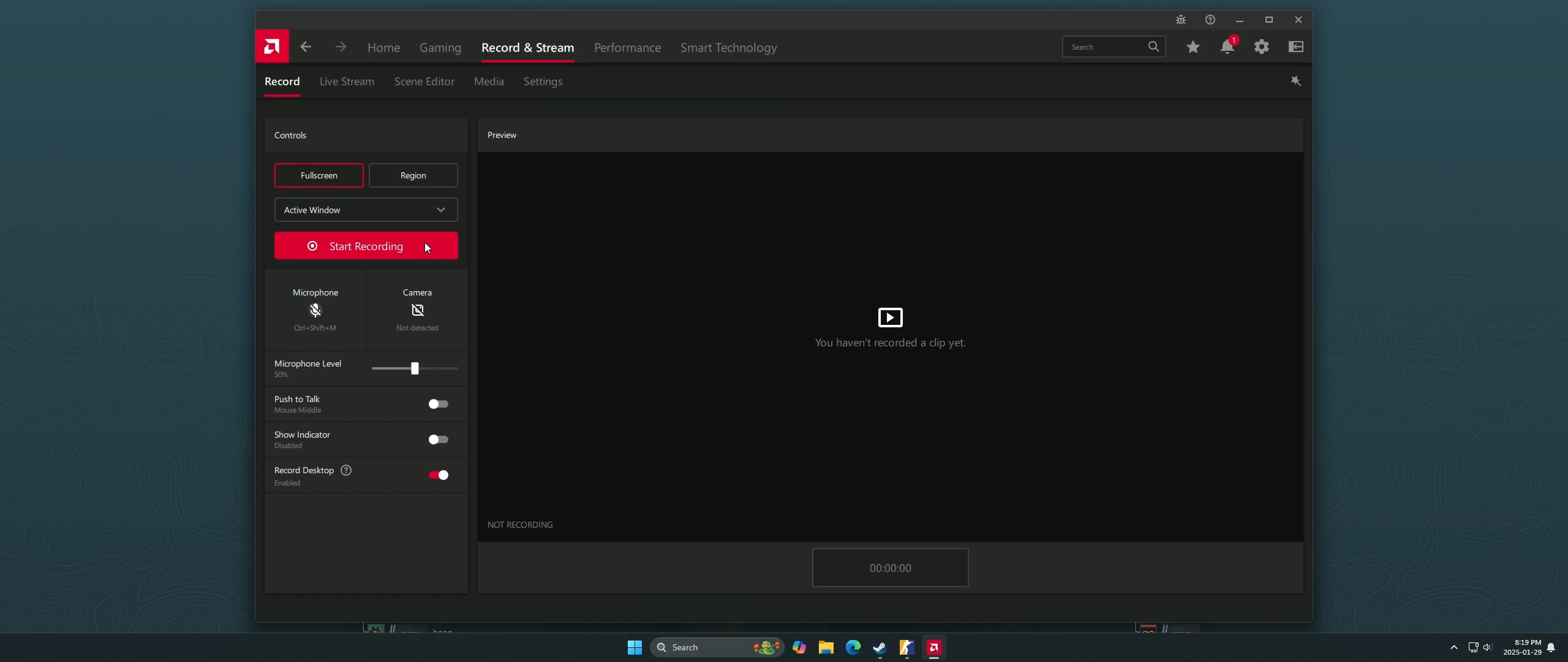
Task: Open File Explorer from taskbar
Action: [x=826, y=647]
